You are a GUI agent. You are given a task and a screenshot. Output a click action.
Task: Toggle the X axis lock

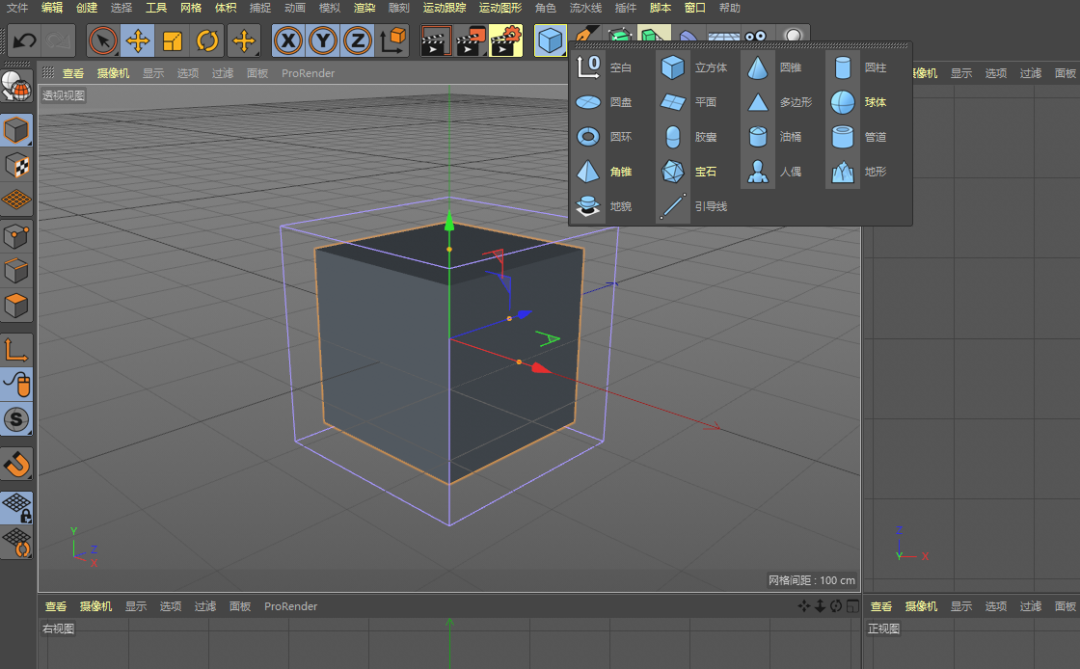tap(289, 41)
